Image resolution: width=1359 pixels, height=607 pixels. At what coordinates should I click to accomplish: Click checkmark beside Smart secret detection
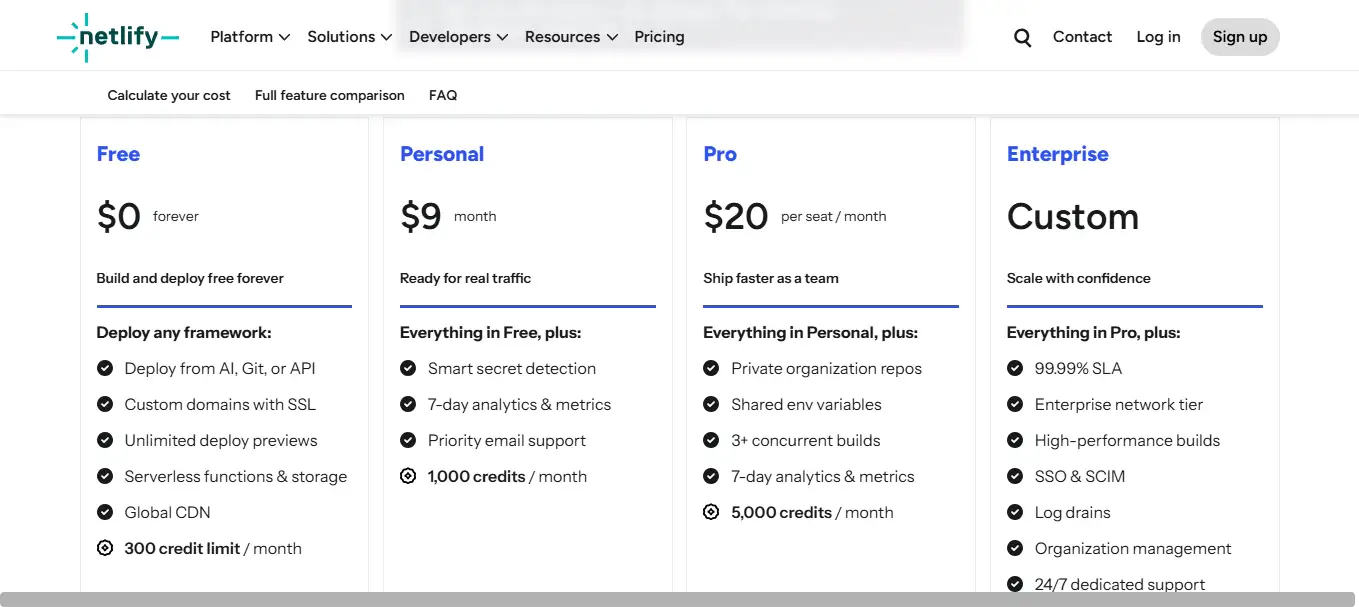pos(408,368)
